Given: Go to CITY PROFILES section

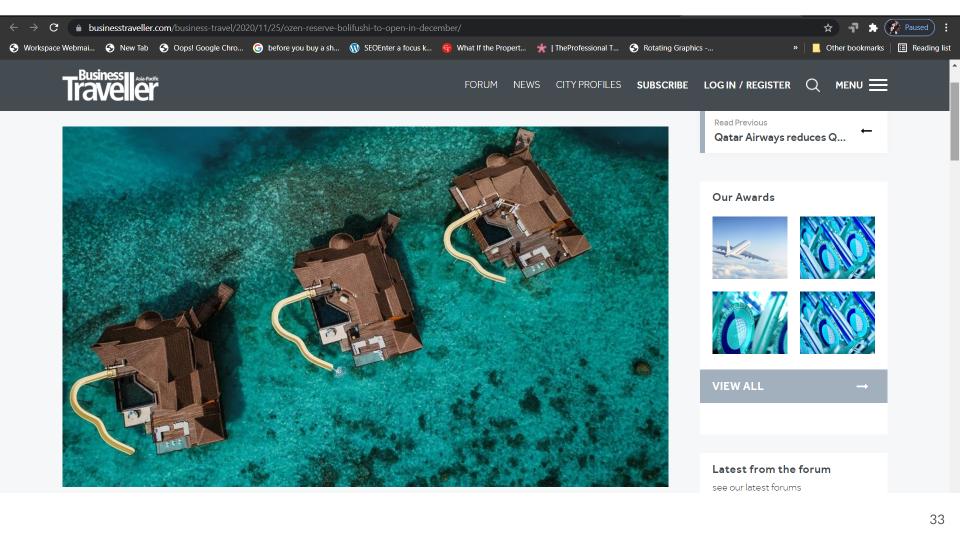Looking at the screenshot, I should click(x=588, y=85).
